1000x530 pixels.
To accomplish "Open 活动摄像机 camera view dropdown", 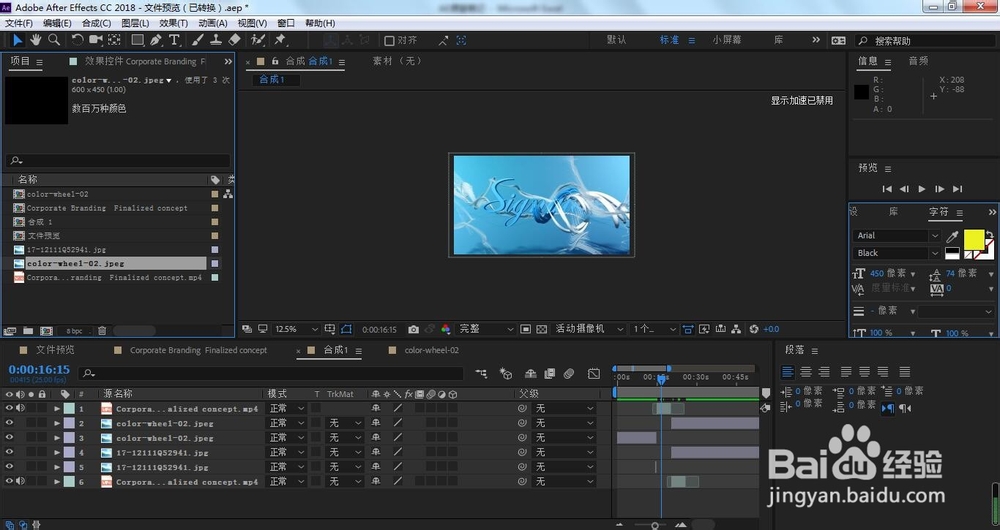I will point(589,330).
